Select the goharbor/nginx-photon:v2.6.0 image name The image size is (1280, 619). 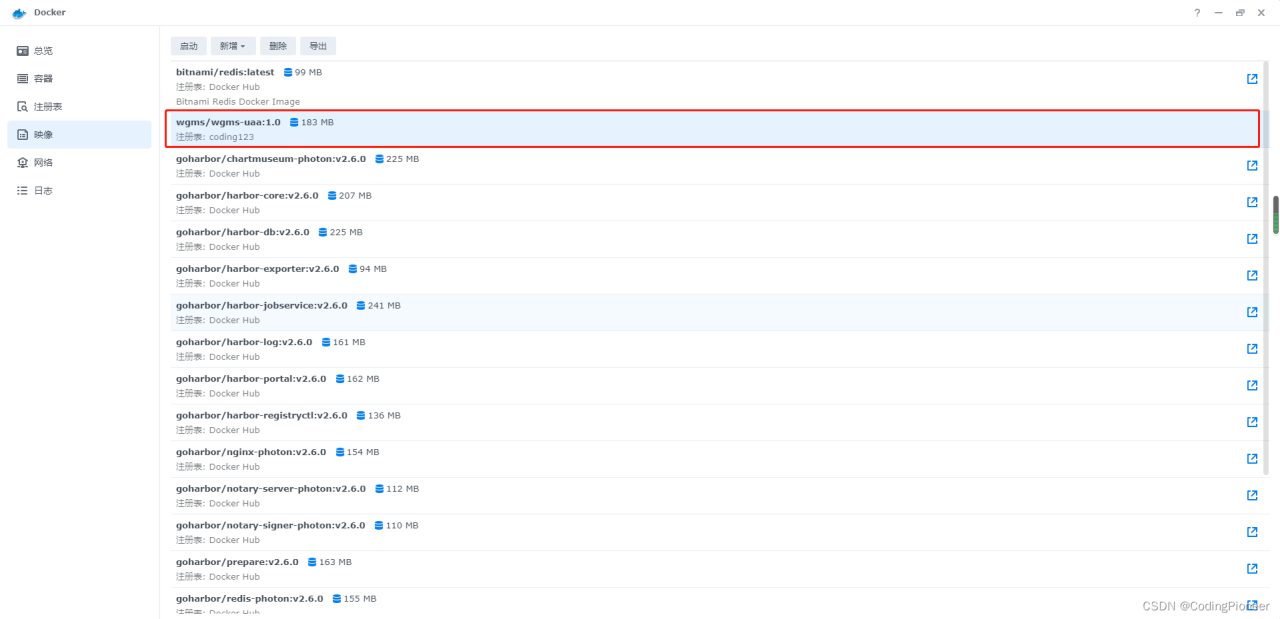251,452
